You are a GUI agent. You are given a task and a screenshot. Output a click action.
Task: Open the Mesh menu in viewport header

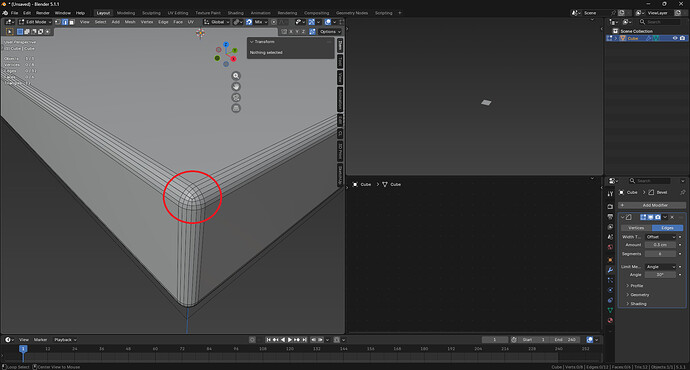tap(130, 22)
